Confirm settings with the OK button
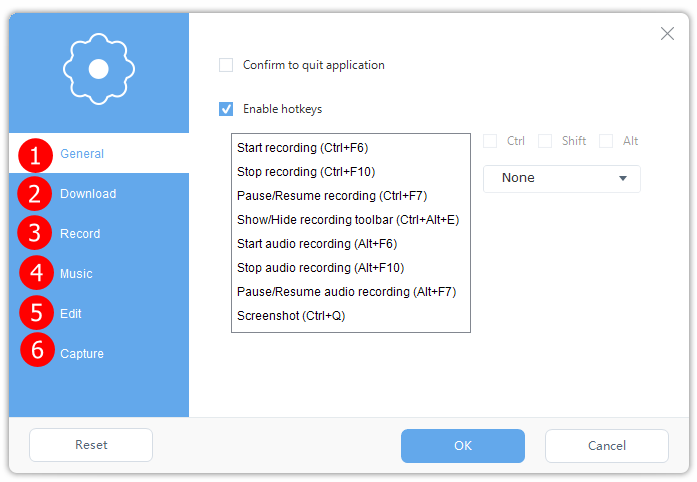Image resolution: width=697 pixels, height=482 pixels. [463, 446]
